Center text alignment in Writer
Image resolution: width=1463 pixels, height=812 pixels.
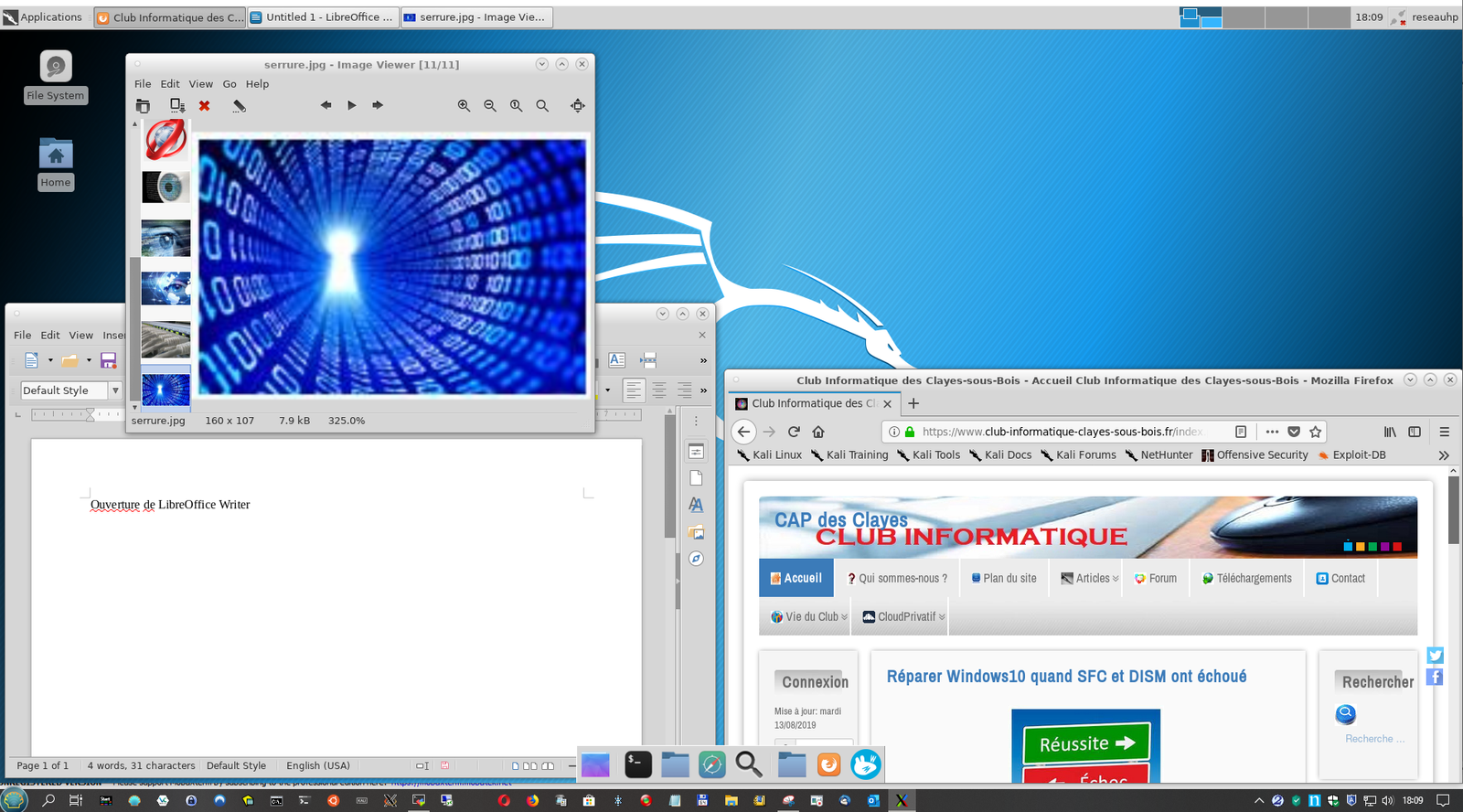tap(658, 390)
